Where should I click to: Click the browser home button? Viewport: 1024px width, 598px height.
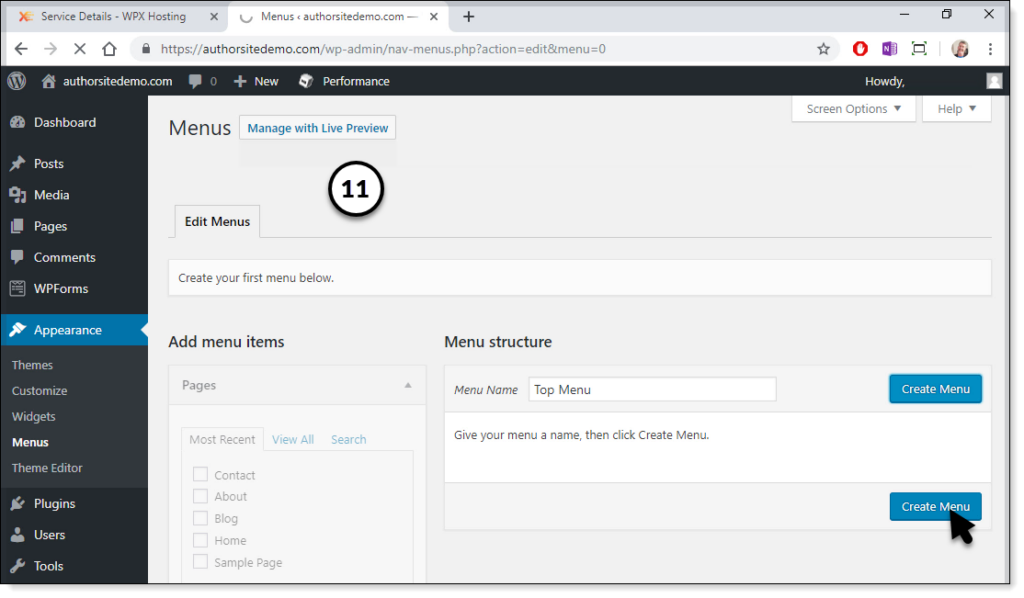click(x=109, y=49)
